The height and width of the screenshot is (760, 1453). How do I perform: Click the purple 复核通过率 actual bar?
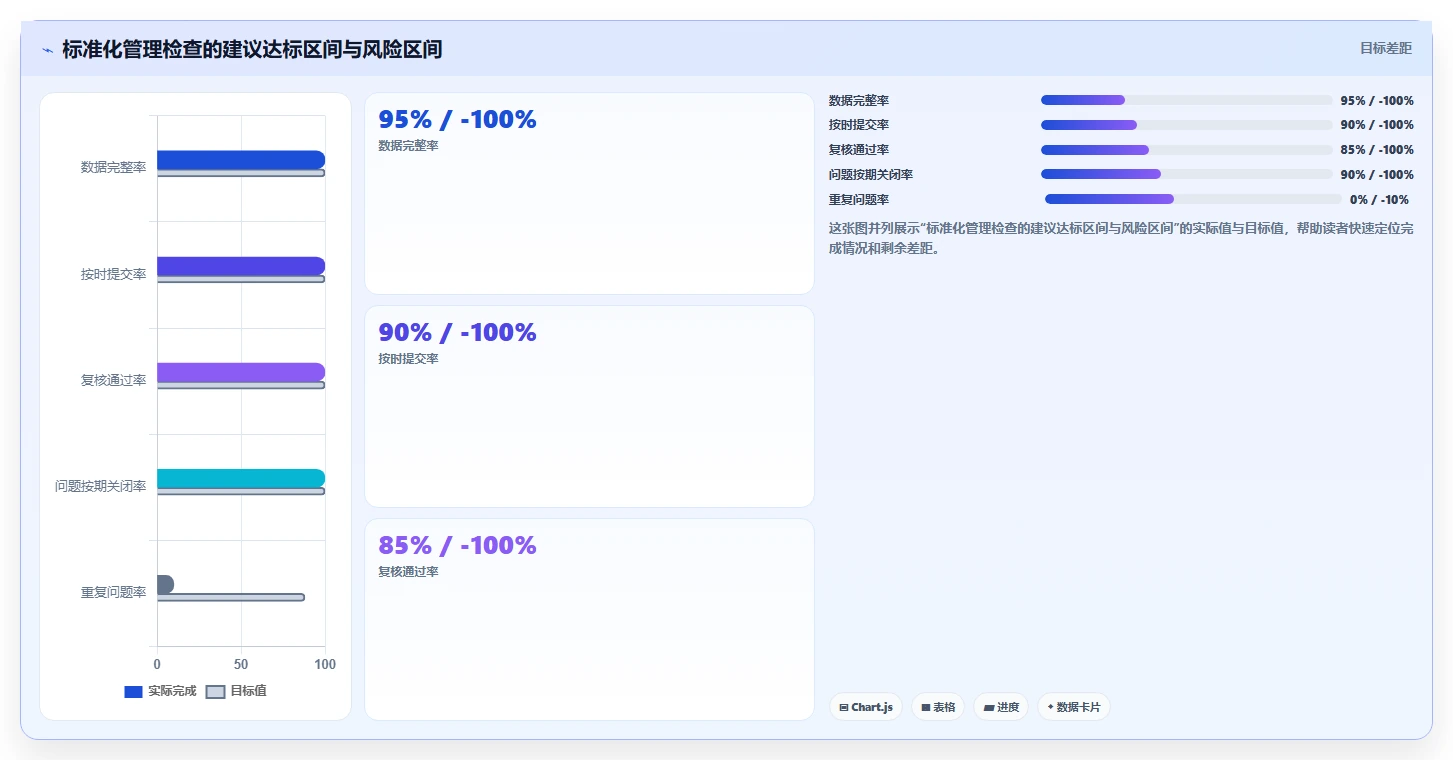(241, 372)
